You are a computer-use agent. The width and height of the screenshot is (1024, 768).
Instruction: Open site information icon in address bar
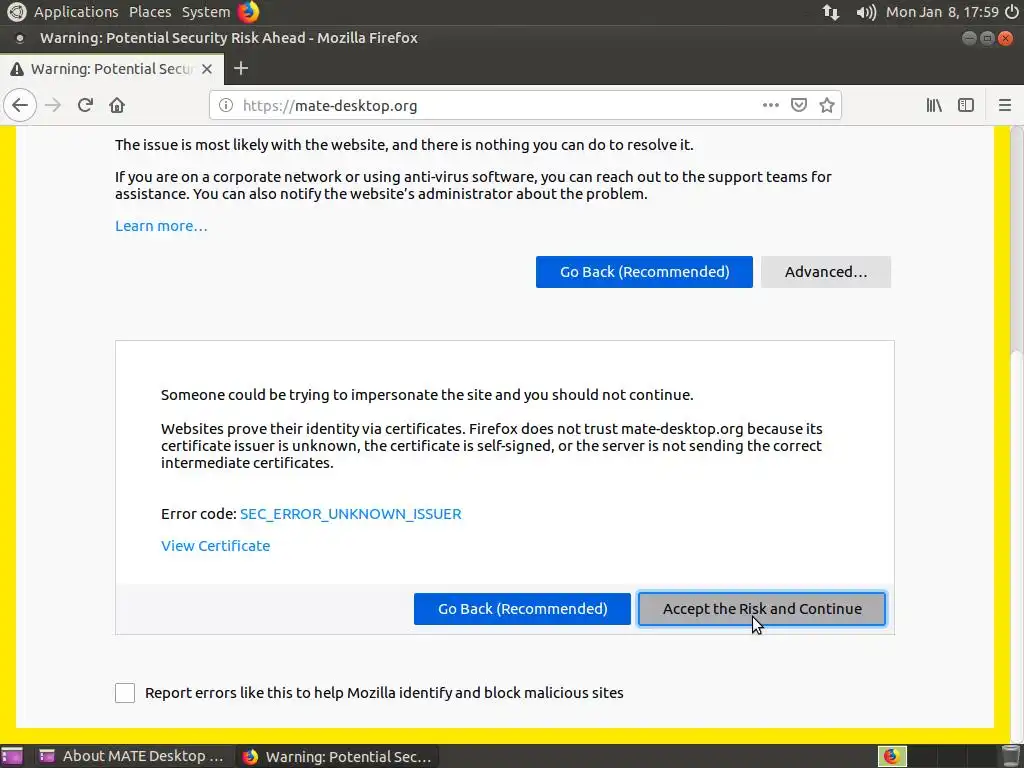click(225, 105)
